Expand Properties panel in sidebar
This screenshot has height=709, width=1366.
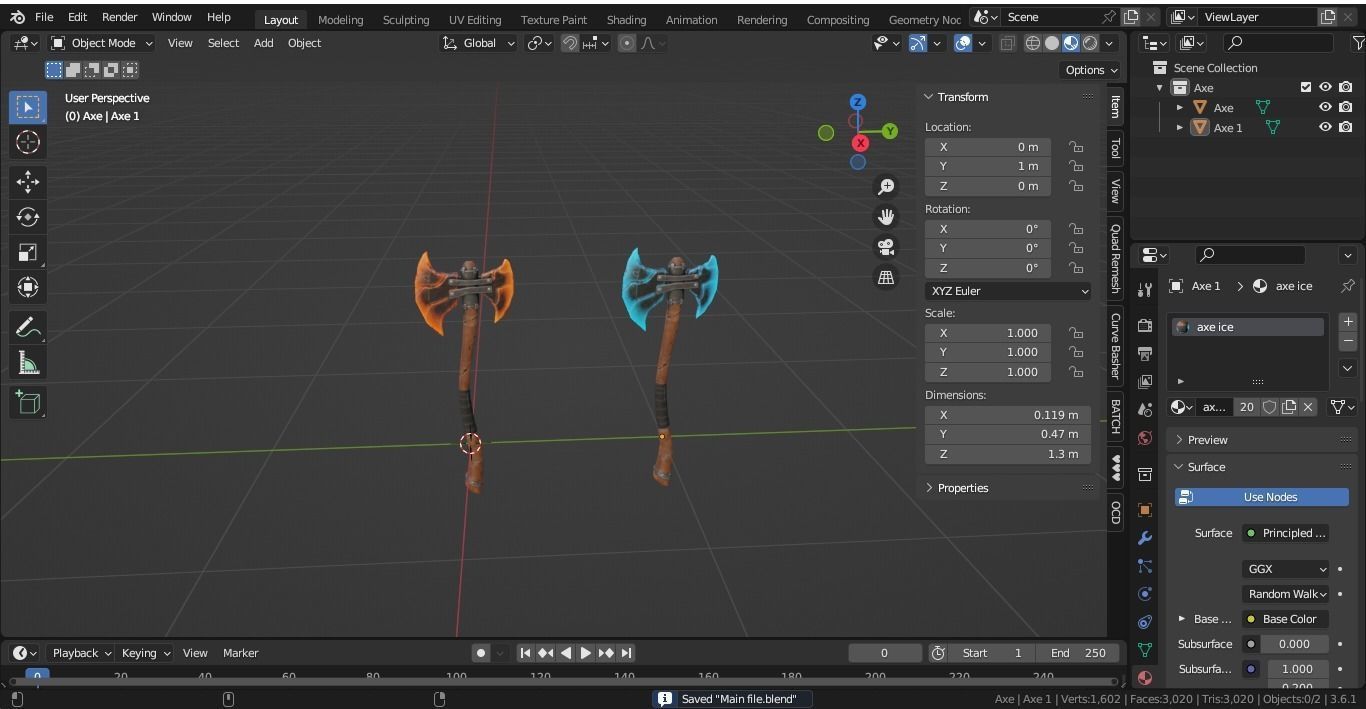pos(962,488)
